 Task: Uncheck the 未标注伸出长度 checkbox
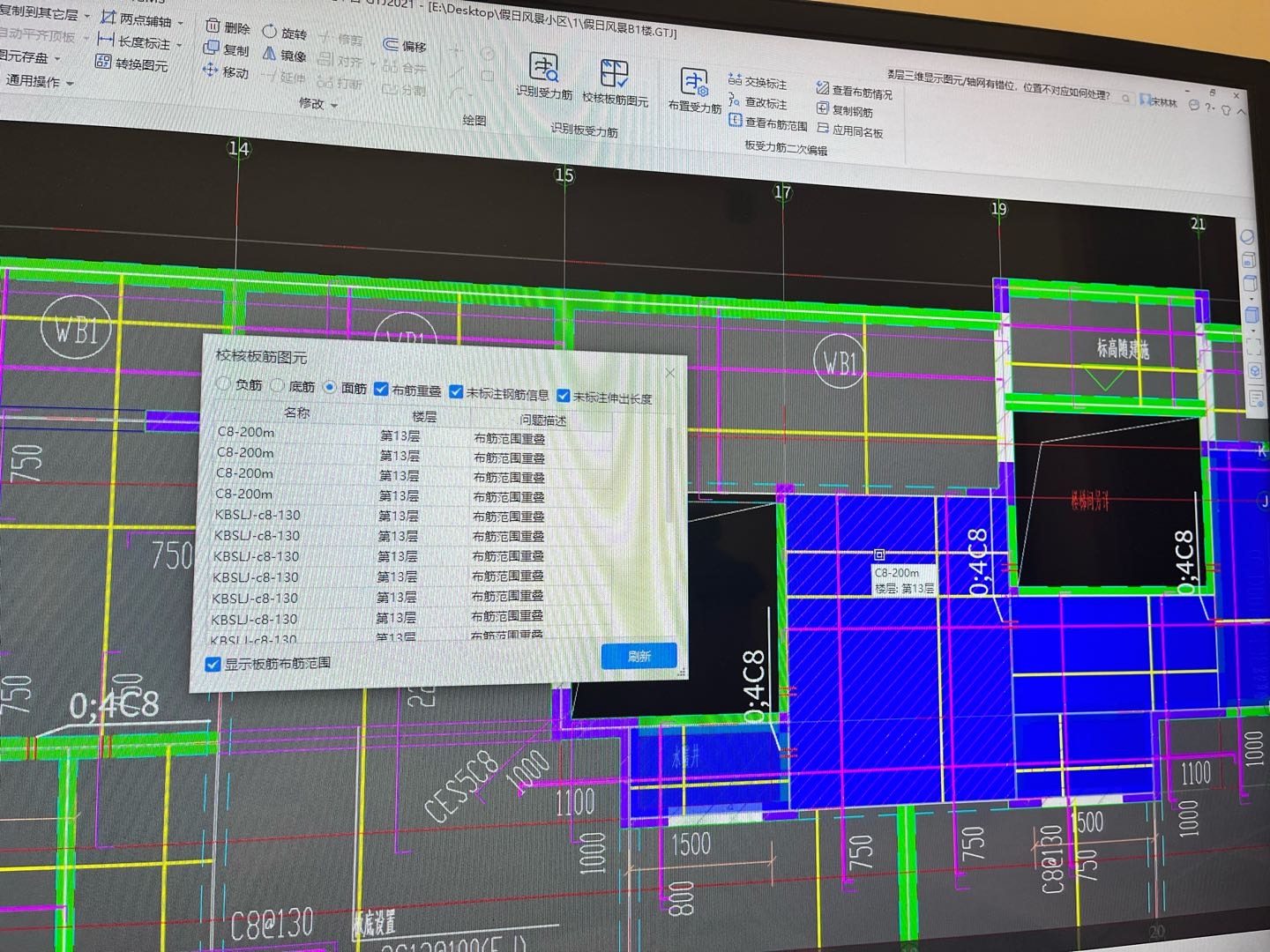click(x=563, y=395)
